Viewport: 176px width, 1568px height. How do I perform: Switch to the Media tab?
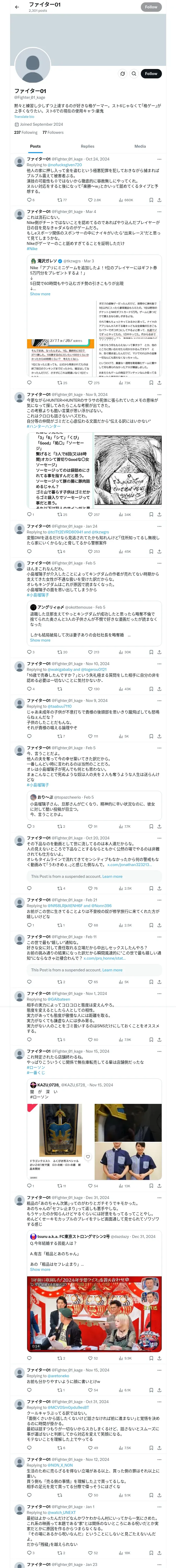(140, 146)
